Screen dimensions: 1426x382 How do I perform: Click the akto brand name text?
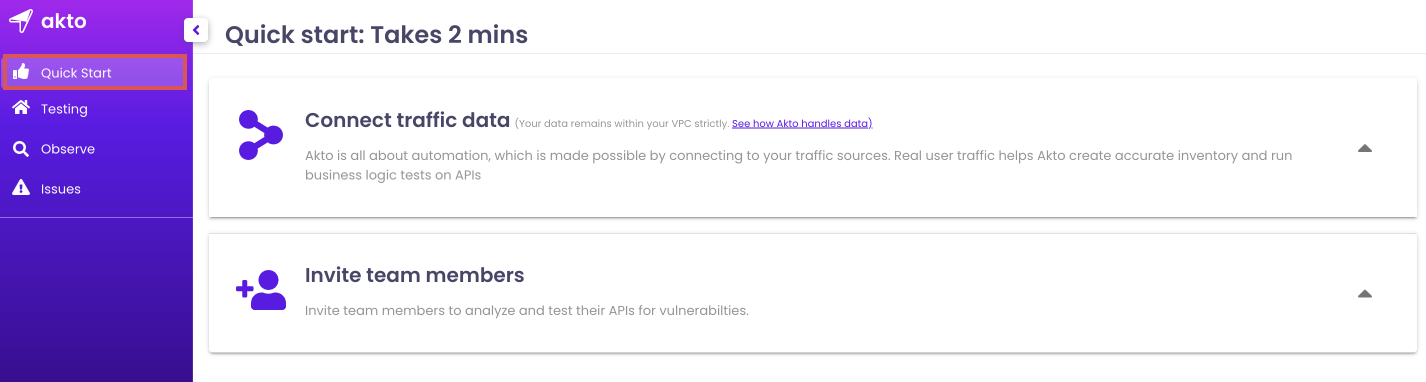(x=65, y=20)
